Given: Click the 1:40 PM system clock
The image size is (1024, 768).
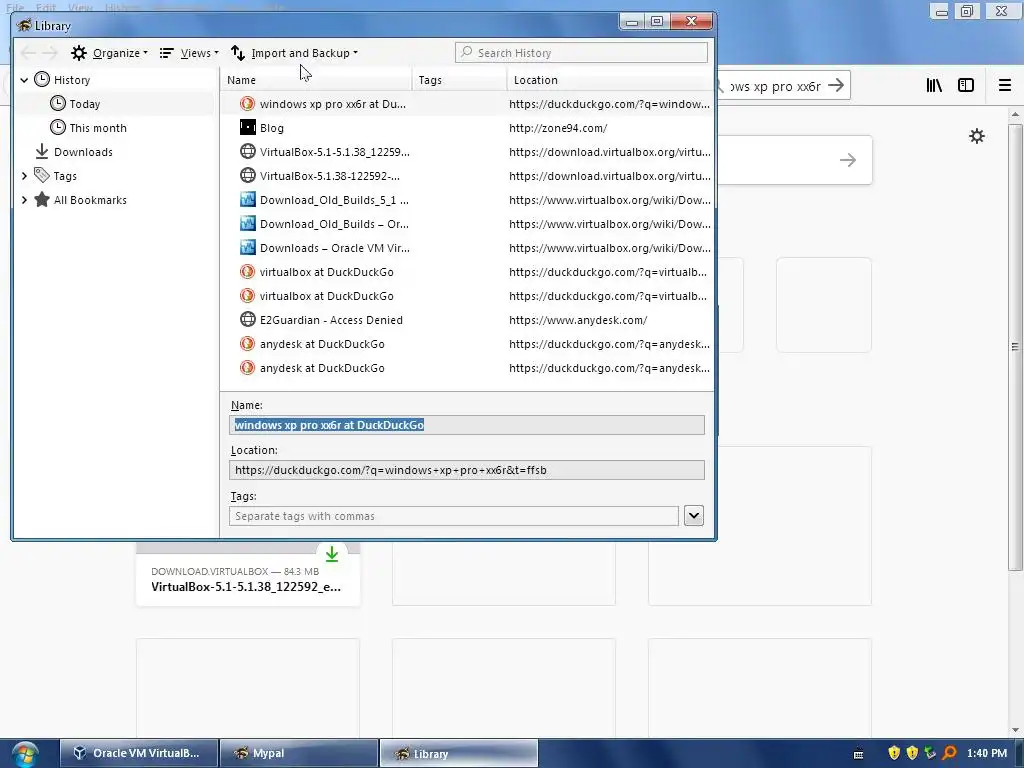Looking at the screenshot, I should 987,753.
